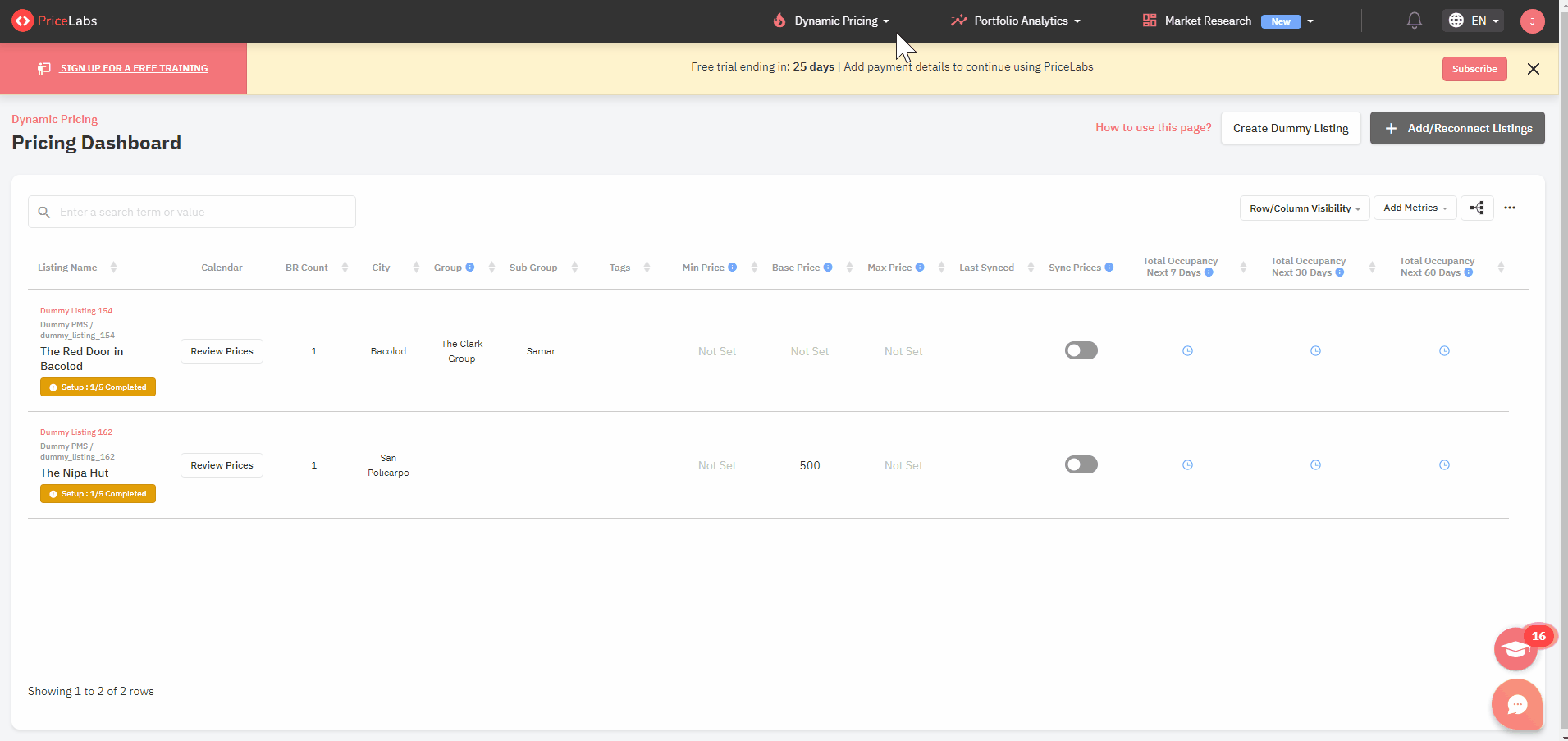This screenshot has width=1568, height=741.
Task: Open the learning center with 16 notifications
Action: pyautogui.click(x=1515, y=648)
